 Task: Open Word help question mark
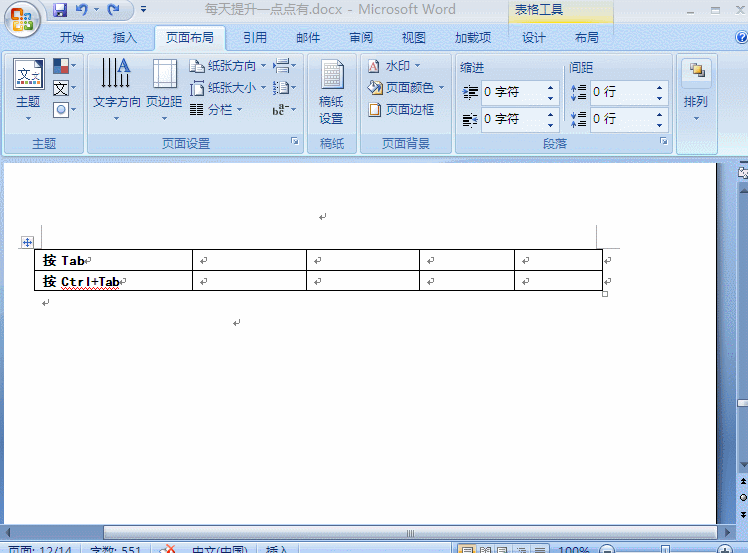pos(742,37)
